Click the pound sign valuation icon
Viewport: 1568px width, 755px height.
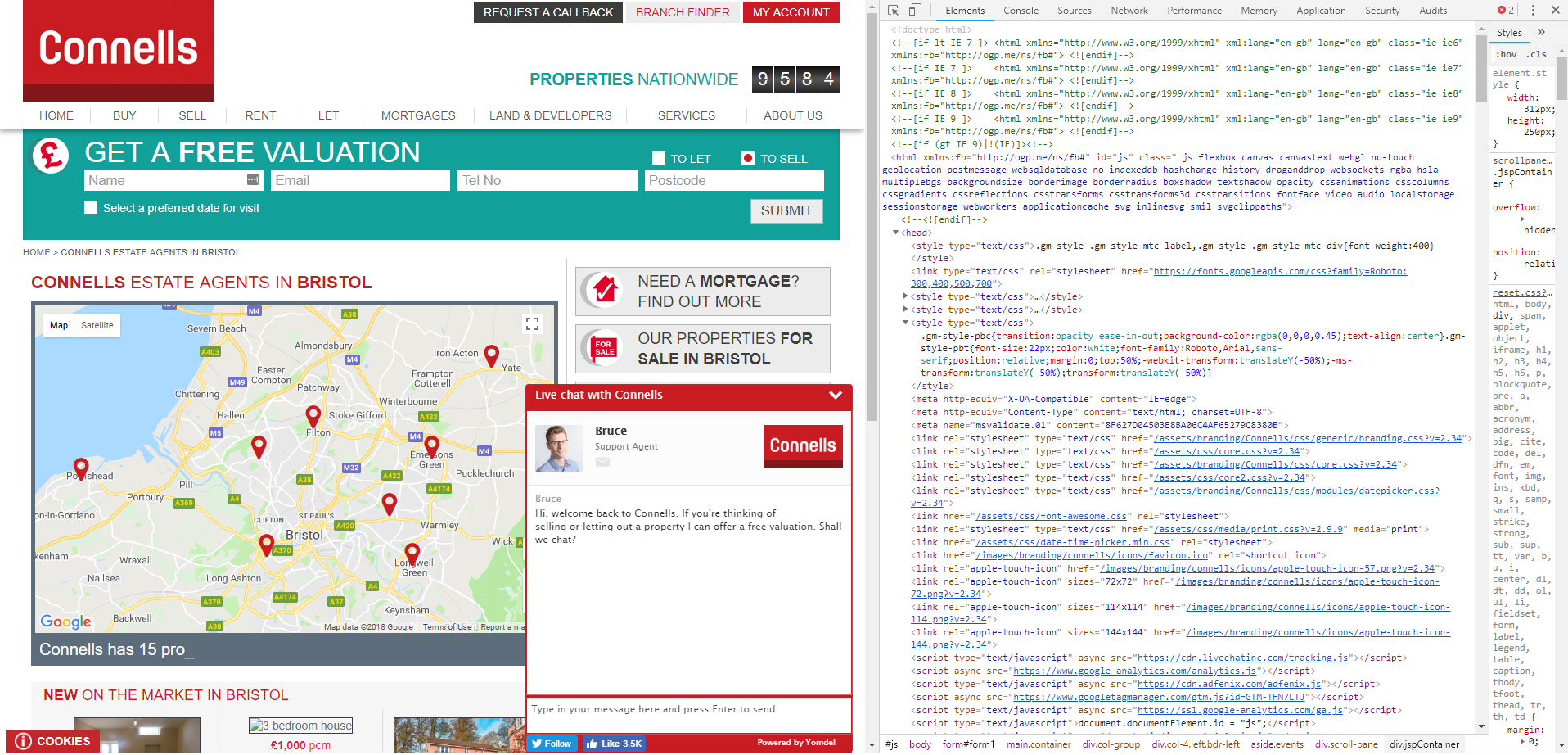[x=51, y=155]
